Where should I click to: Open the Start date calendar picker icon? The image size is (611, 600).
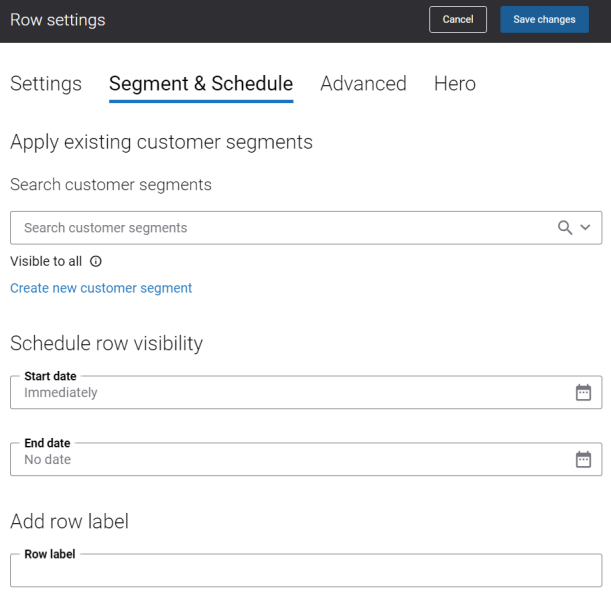click(x=583, y=392)
